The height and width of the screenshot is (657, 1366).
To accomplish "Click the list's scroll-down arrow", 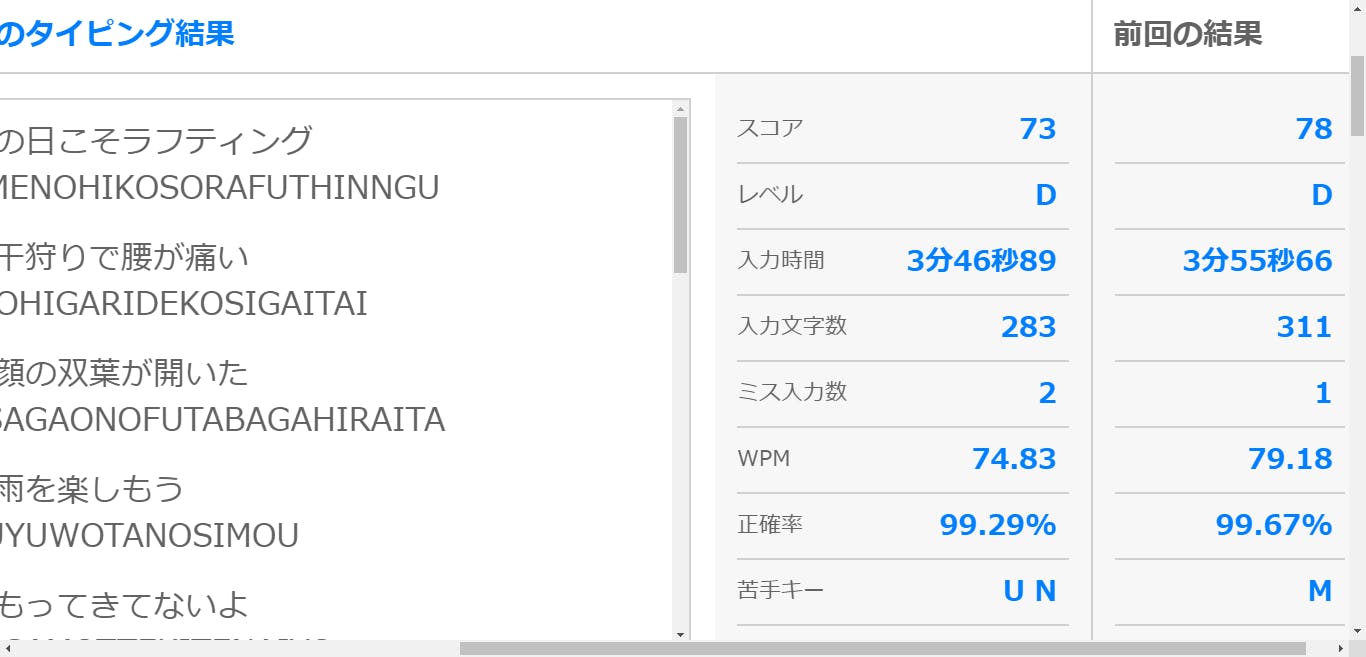I will (x=681, y=633).
